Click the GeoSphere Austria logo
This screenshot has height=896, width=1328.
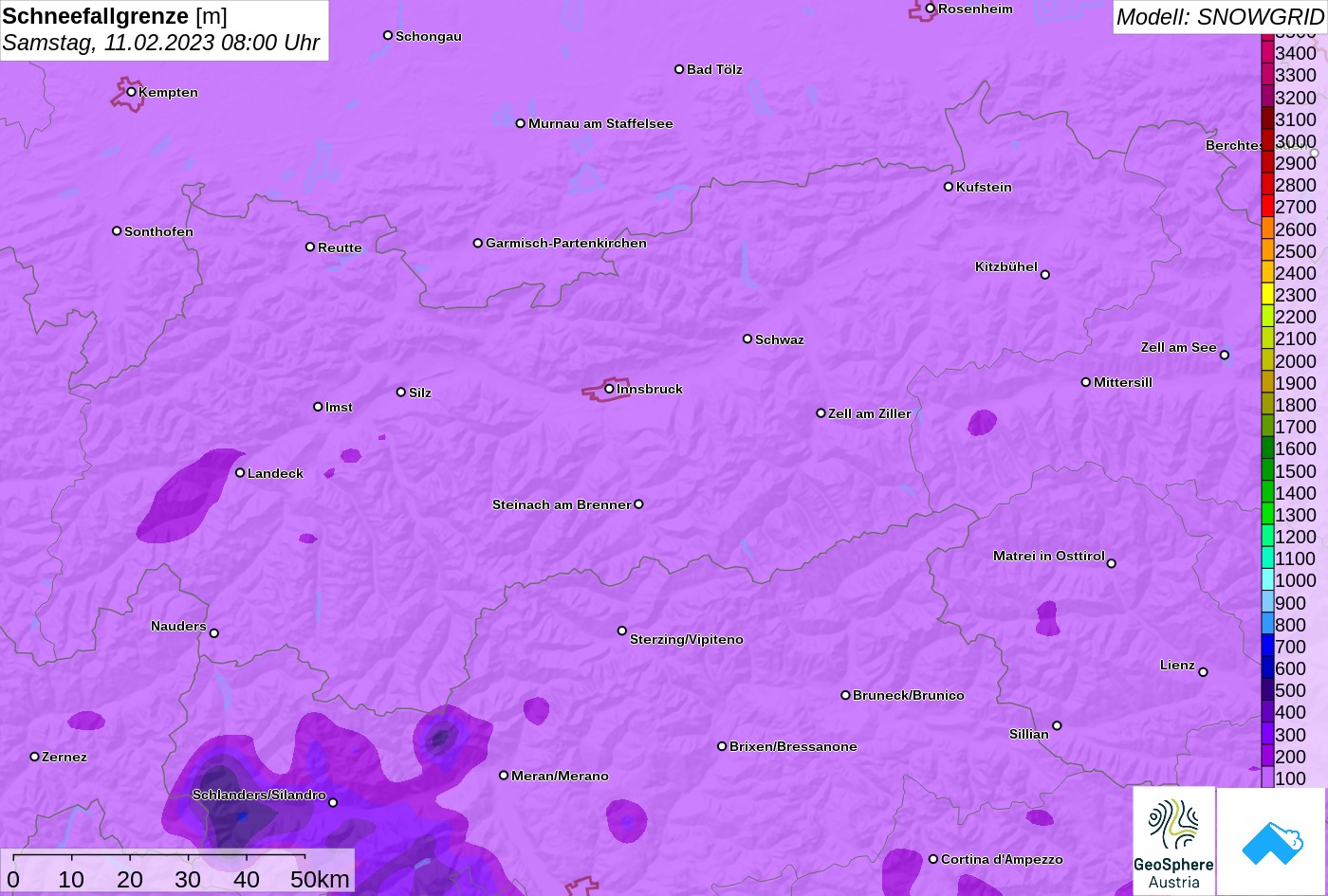coord(1173,841)
